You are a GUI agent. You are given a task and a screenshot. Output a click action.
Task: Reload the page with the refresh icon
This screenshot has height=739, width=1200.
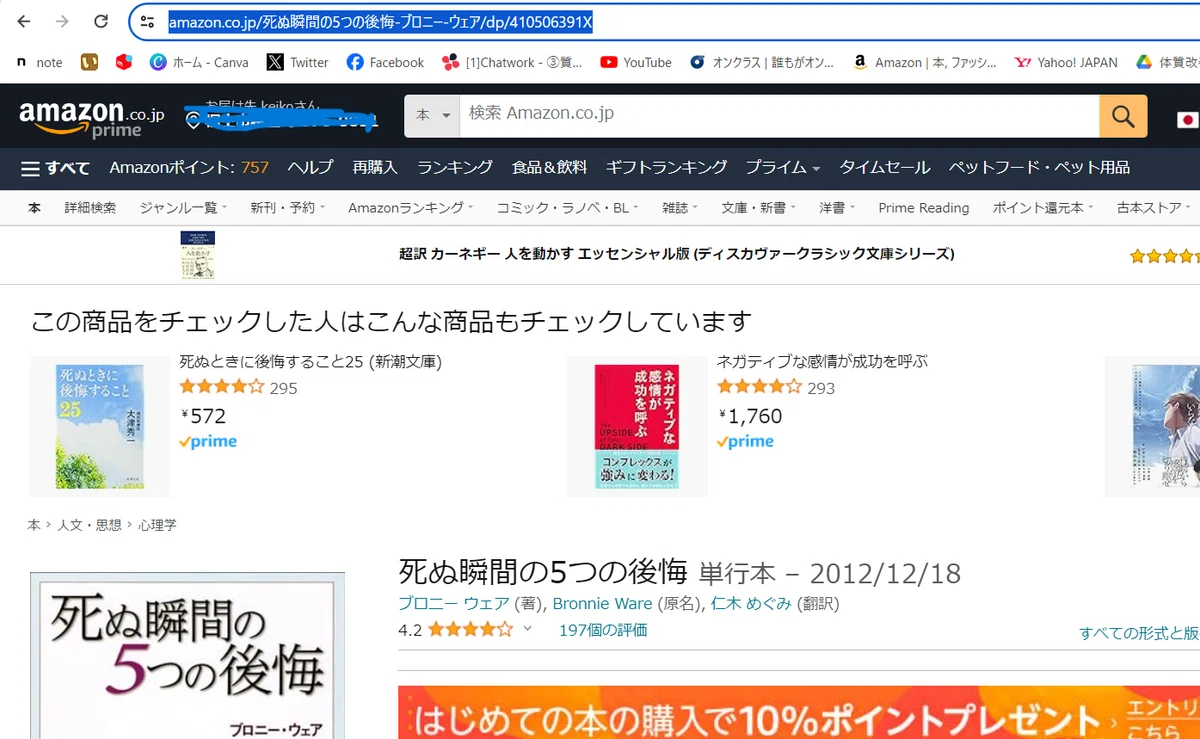(x=101, y=21)
